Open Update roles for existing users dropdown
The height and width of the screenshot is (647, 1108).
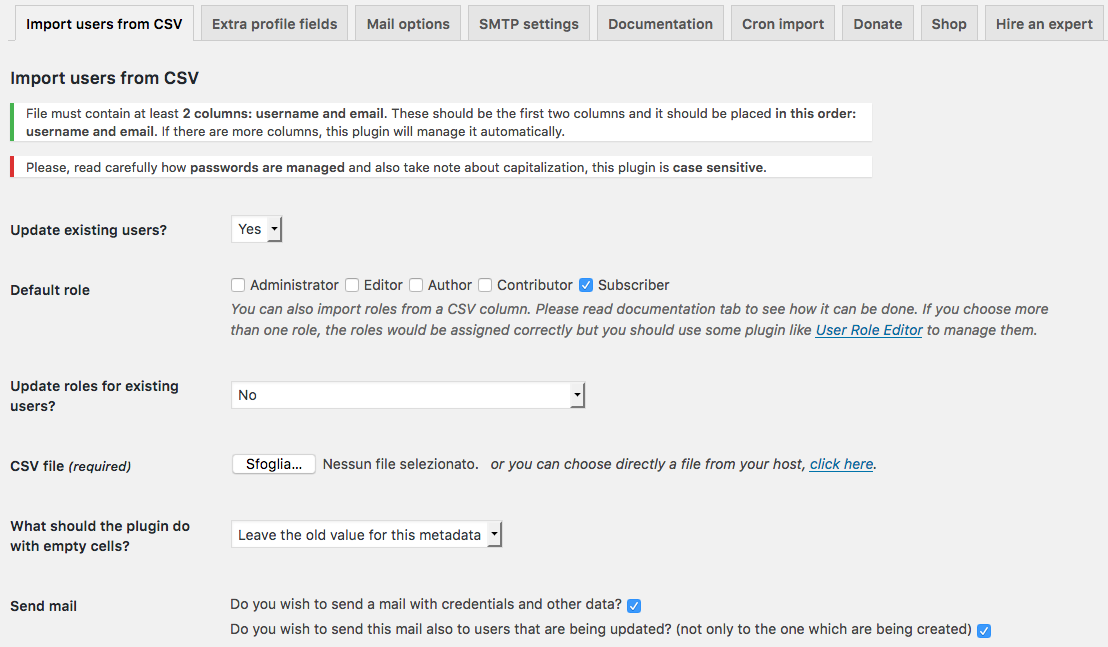tap(407, 395)
